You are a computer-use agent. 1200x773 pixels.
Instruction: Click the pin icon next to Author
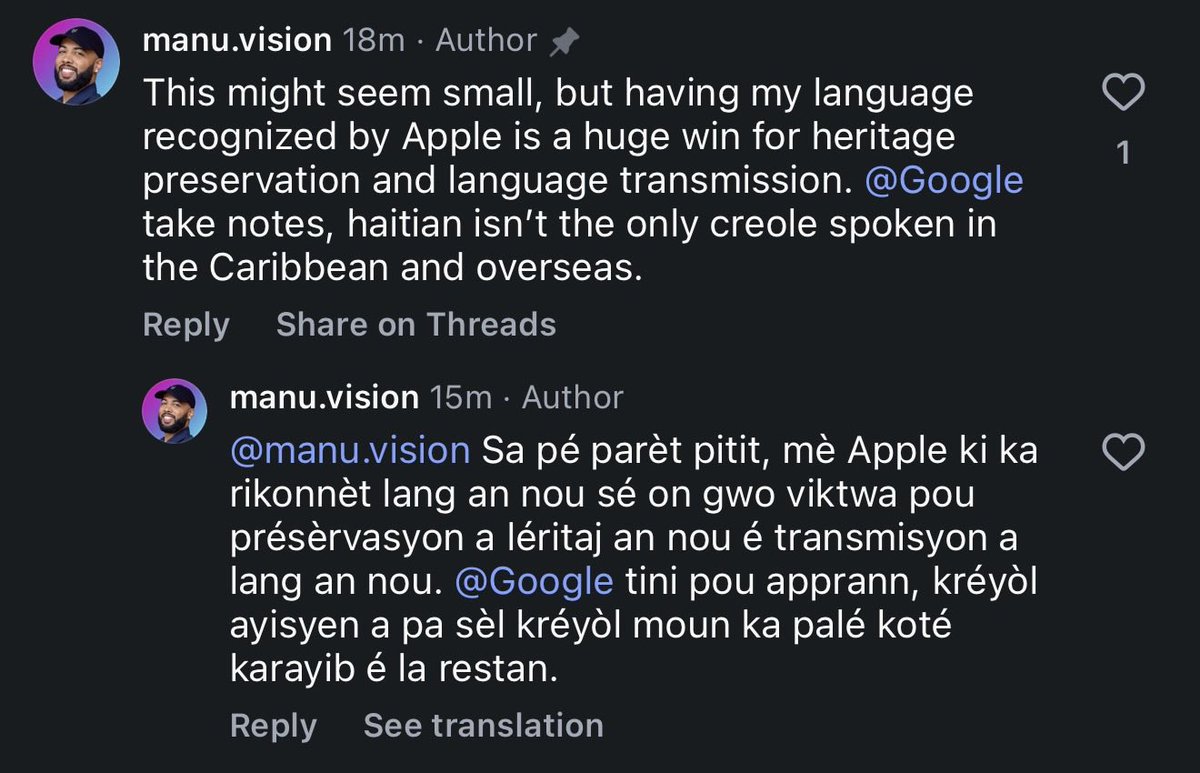pyautogui.click(x=565, y=41)
